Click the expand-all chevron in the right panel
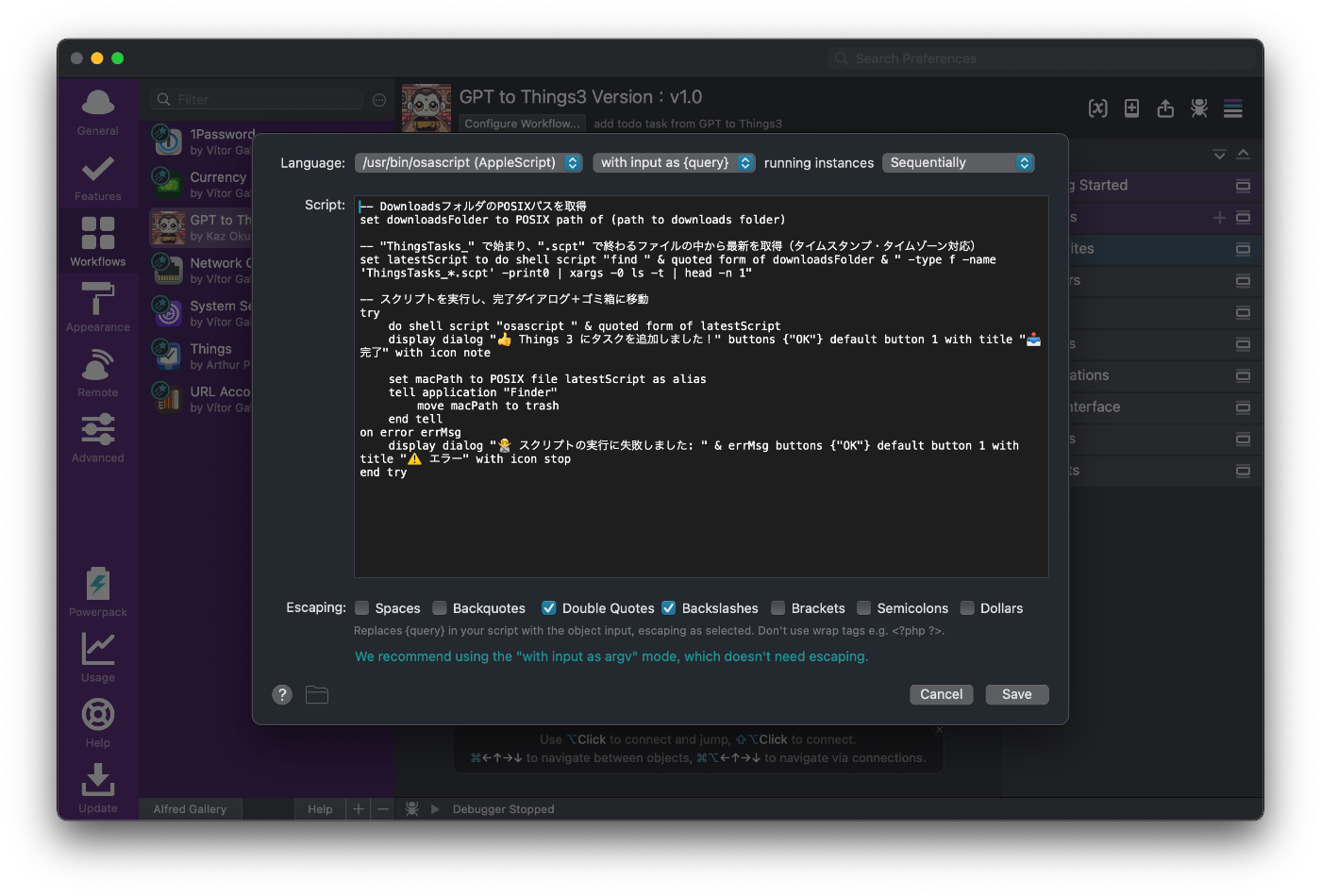1321x896 pixels. point(1244,154)
